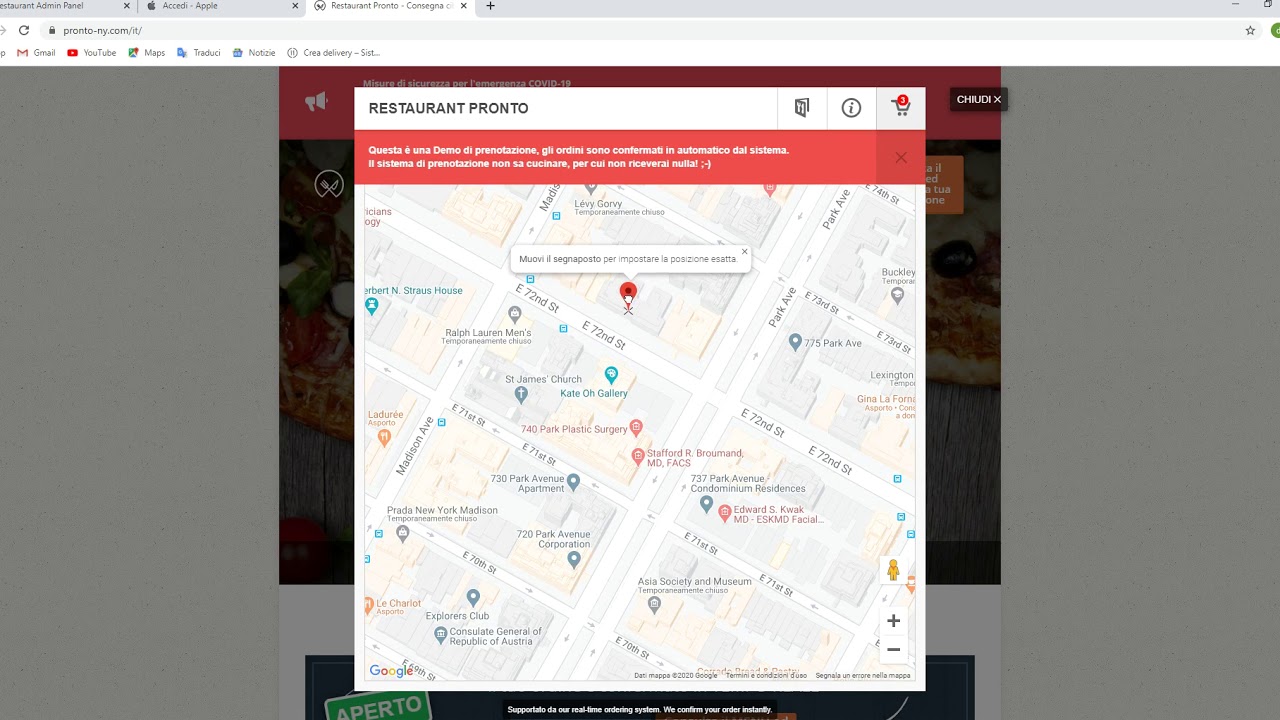Select the Restaurant Pronto browser tab
Image resolution: width=1280 pixels, height=720 pixels.
coord(393,6)
